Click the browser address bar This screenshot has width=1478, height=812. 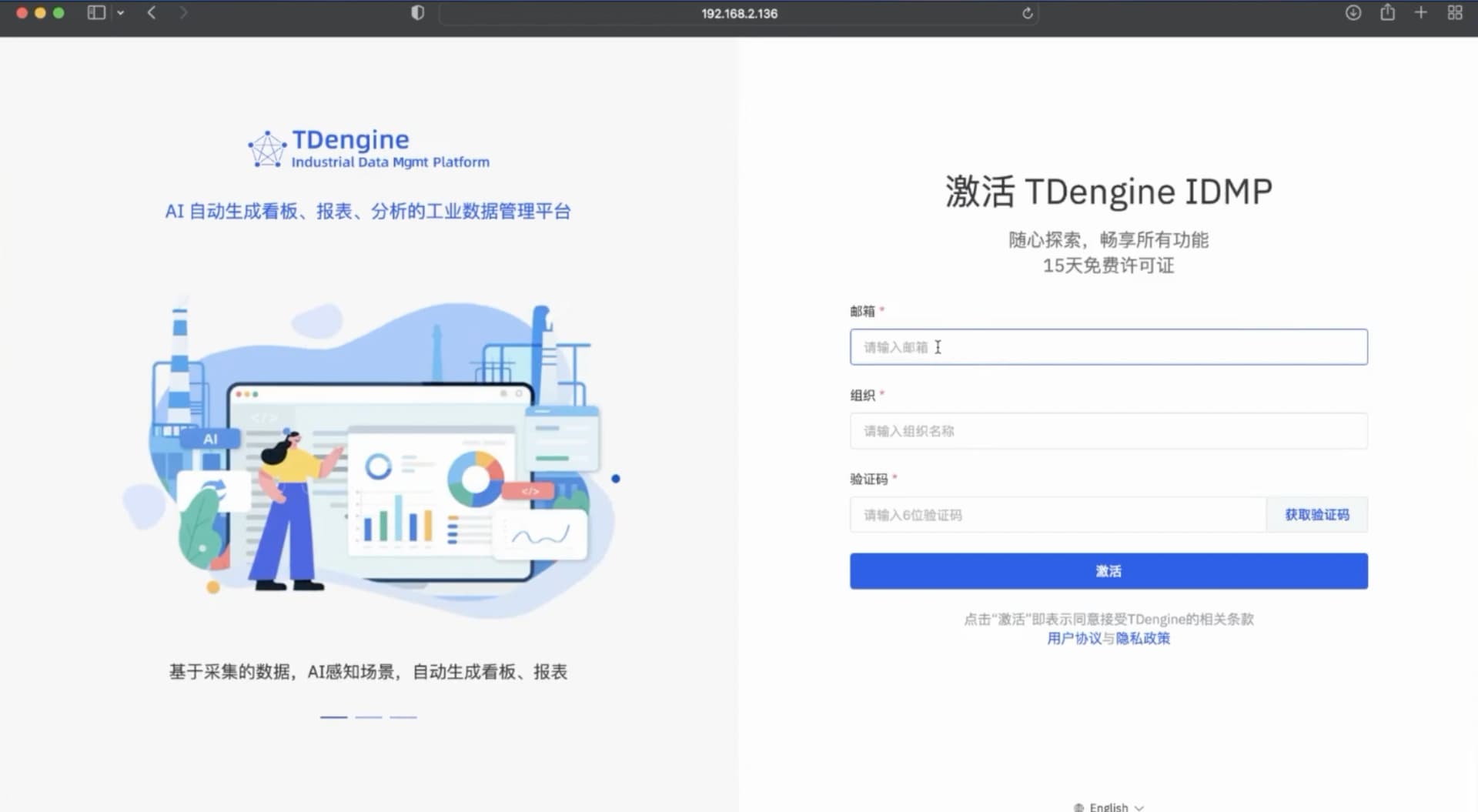pyautogui.click(x=737, y=13)
